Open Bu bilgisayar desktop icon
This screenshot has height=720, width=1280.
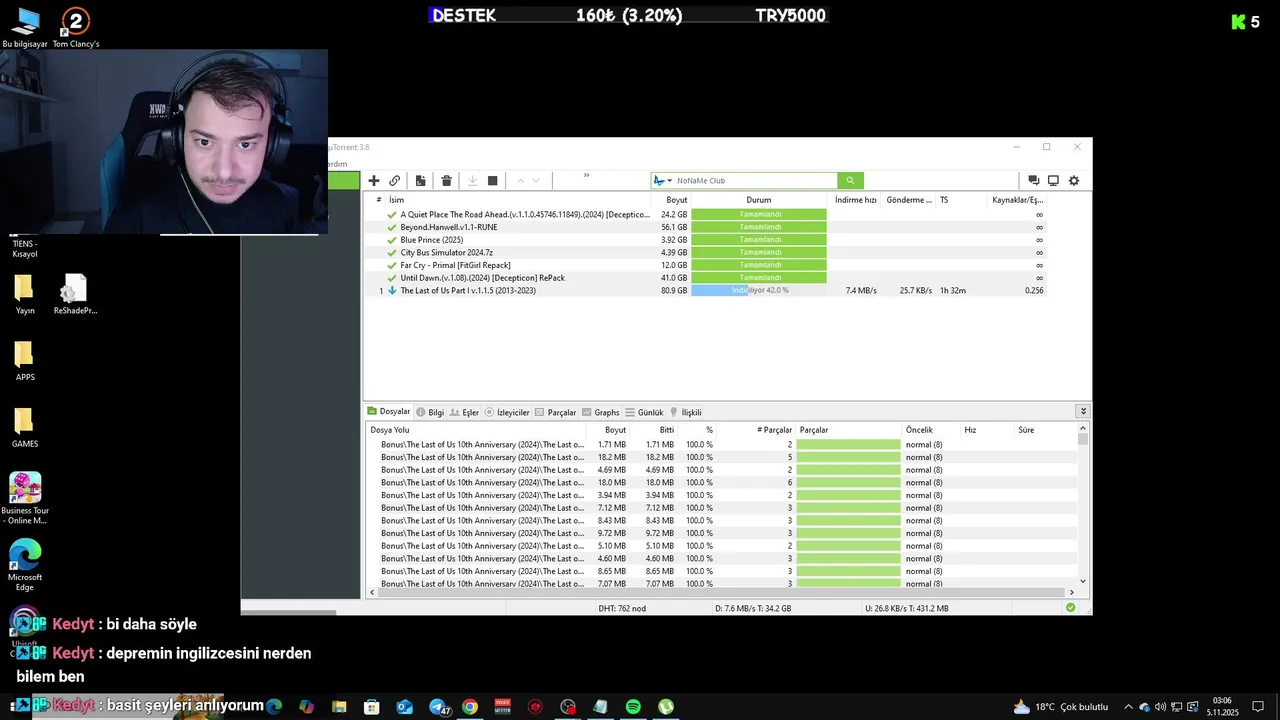click(x=25, y=27)
